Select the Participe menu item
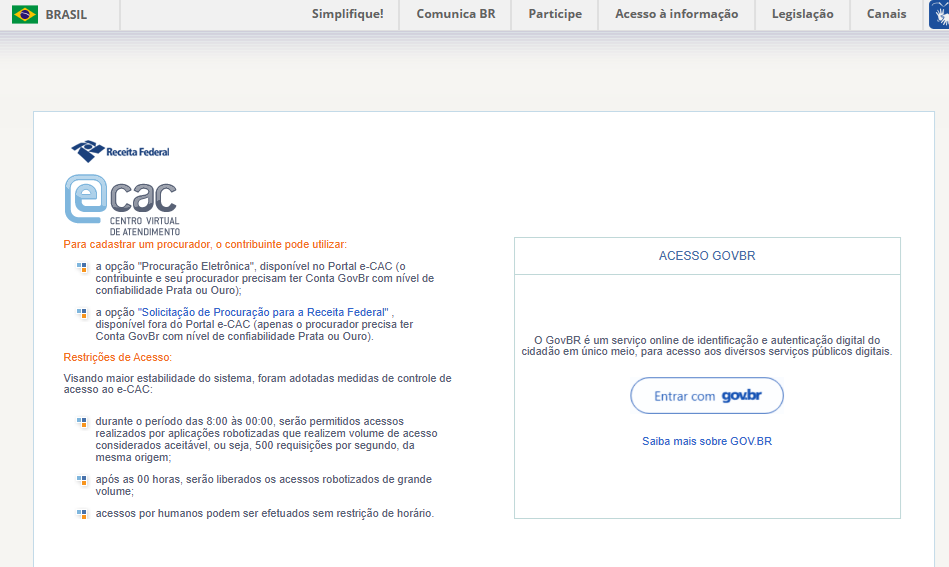 555,14
